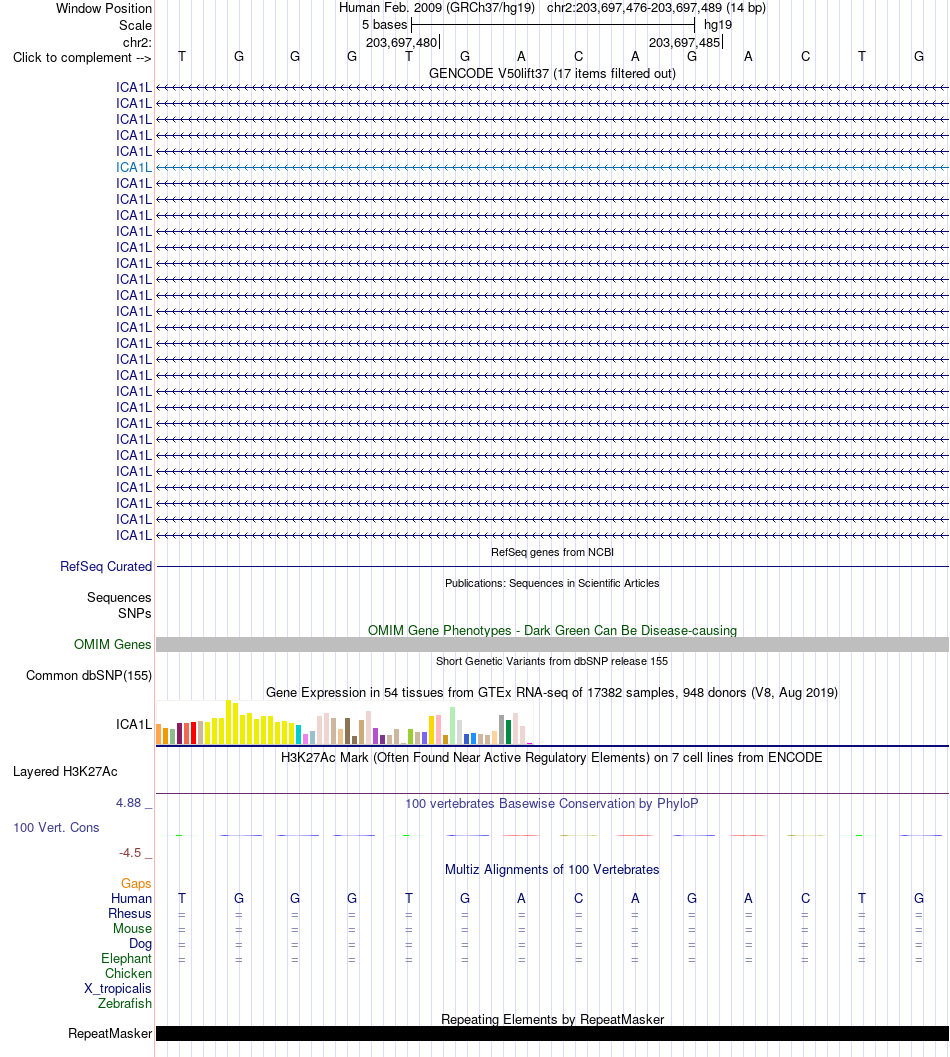
Task: Click the 203,697,485 coordinate marker
Action: [684, 42]
